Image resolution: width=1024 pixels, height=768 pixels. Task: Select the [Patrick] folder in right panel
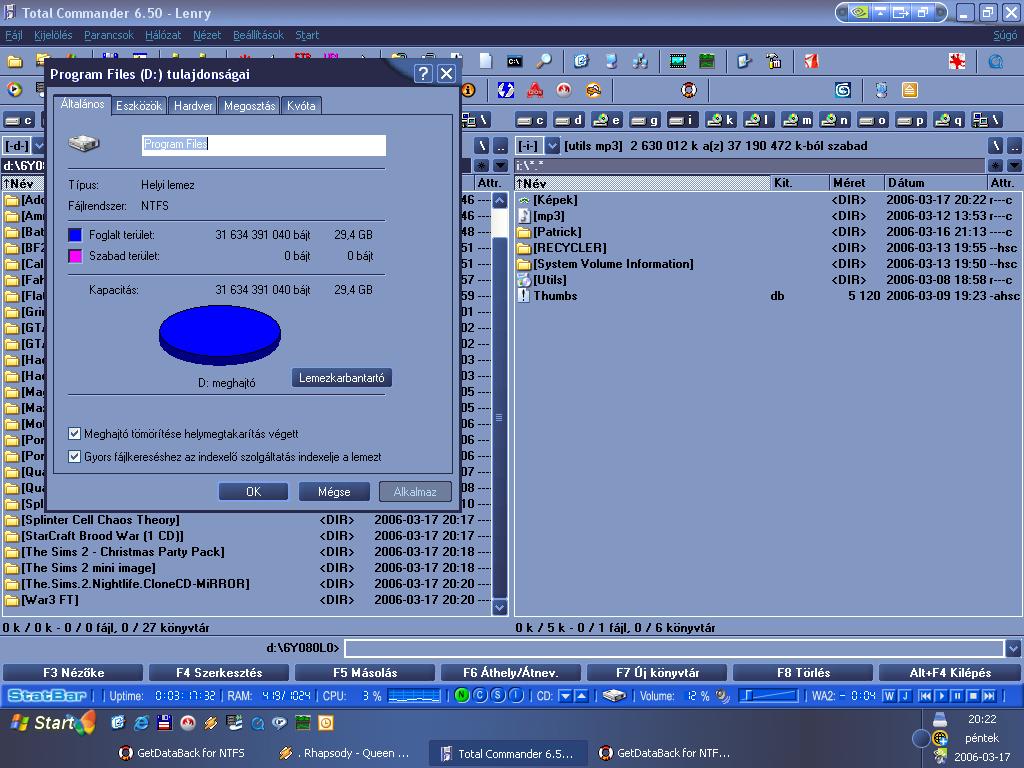(557, 232)
